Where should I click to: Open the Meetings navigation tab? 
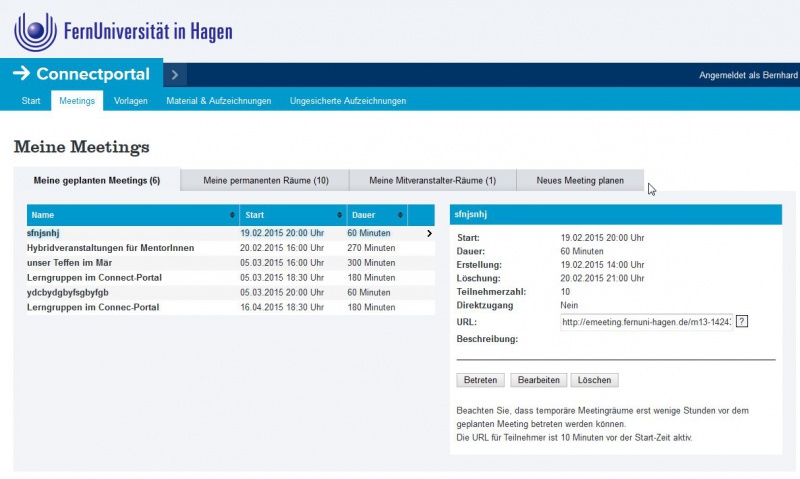tap(77, 101)
